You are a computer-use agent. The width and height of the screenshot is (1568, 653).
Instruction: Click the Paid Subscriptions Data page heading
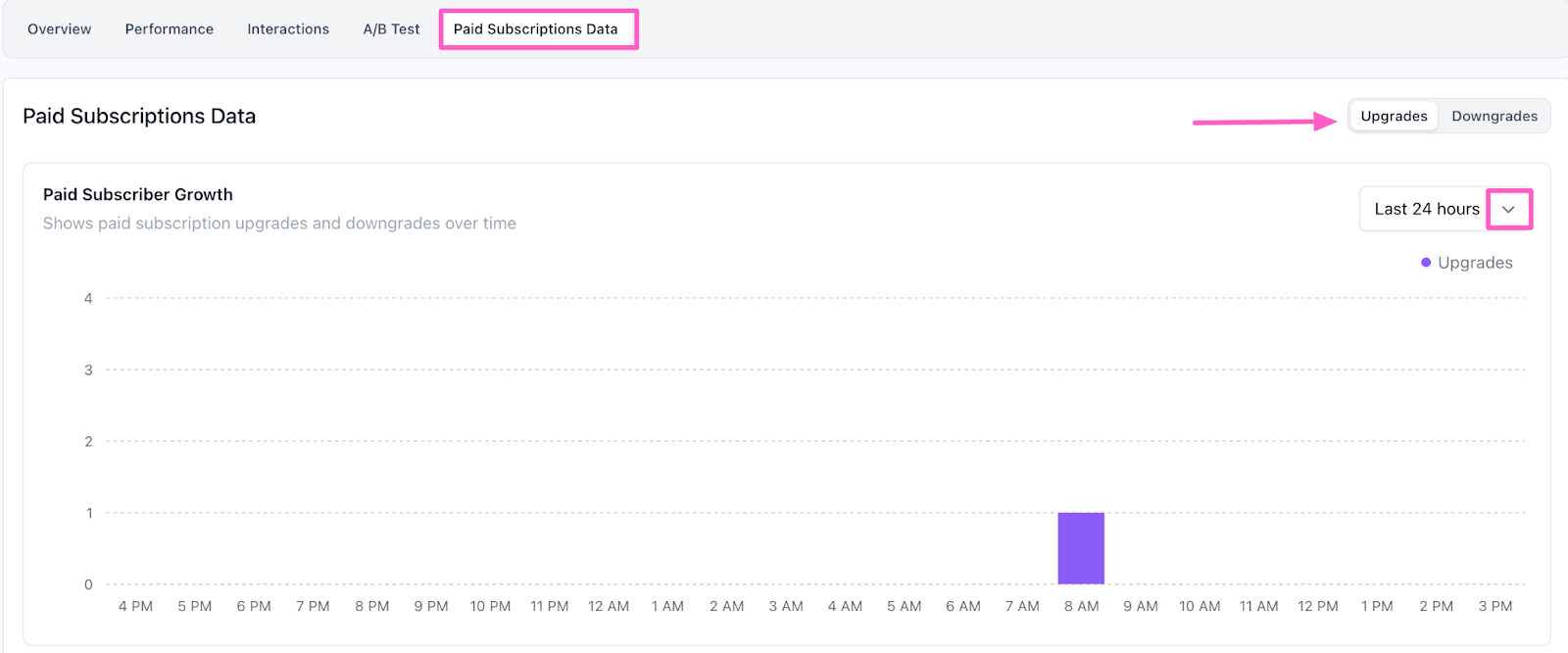pyautogui.click(x=139, y=116)
